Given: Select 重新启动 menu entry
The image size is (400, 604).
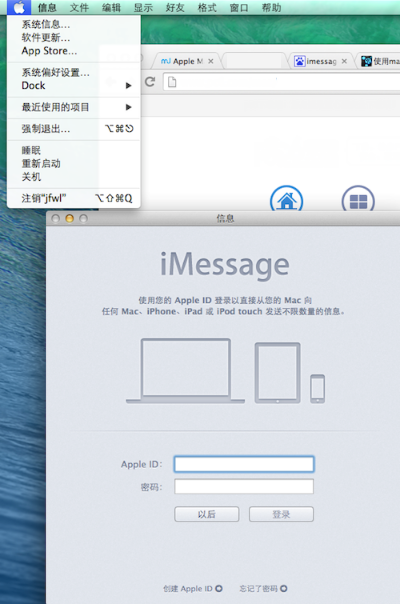Looking at the screenshot, I should 74,163.
